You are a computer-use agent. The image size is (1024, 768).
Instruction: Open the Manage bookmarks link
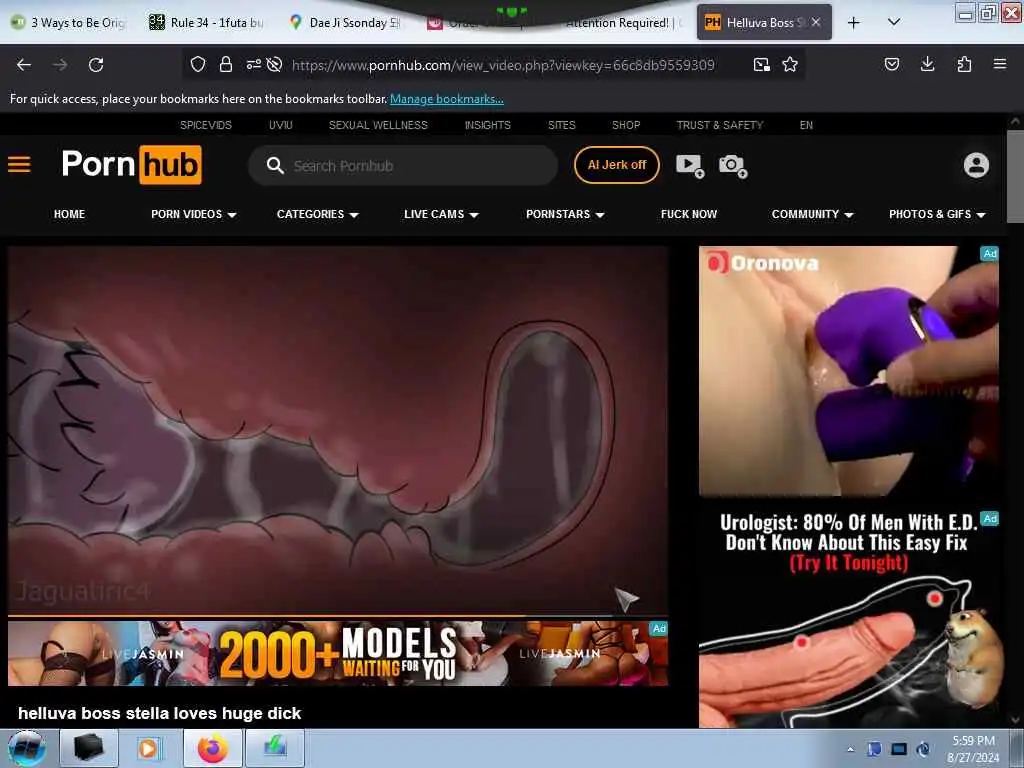(447, 99)
